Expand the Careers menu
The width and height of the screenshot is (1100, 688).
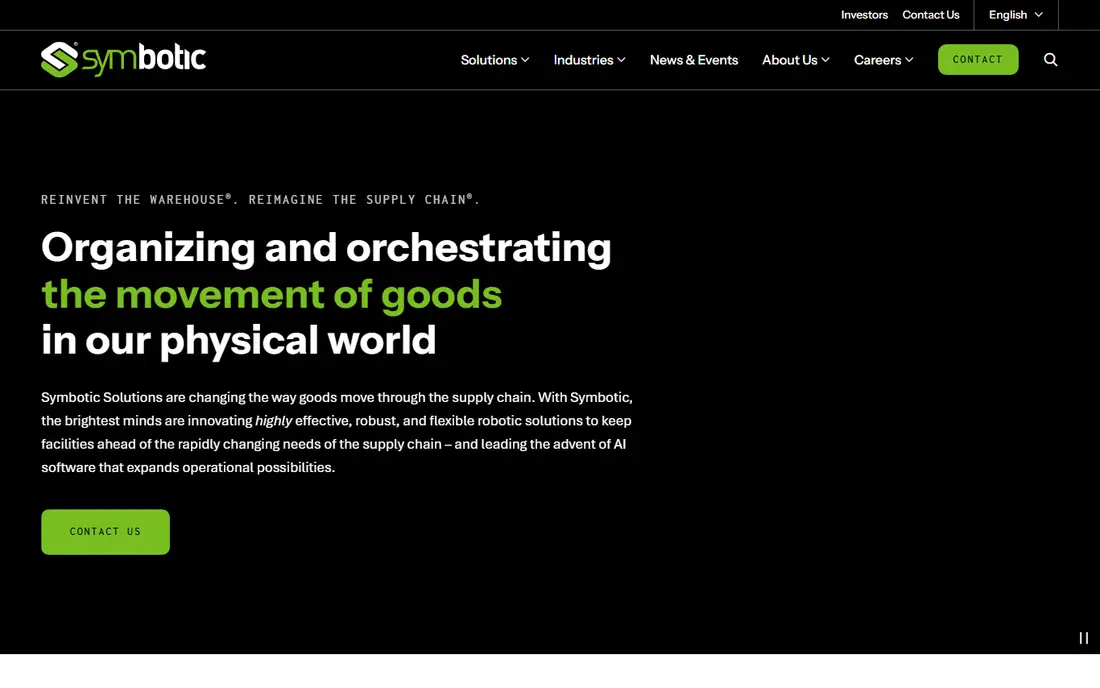click(x=883, y=60)
